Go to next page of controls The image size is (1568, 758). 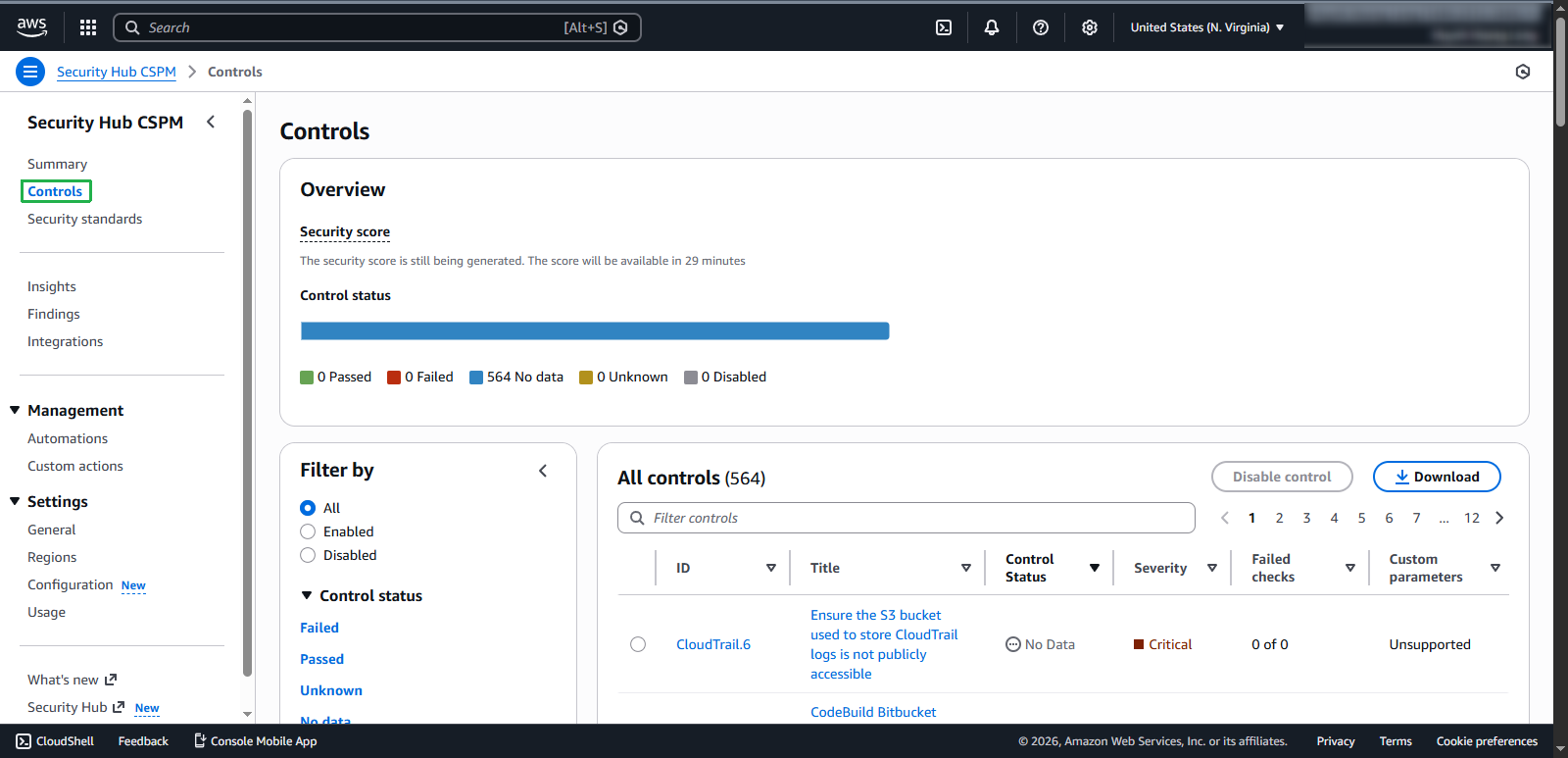1499,518
